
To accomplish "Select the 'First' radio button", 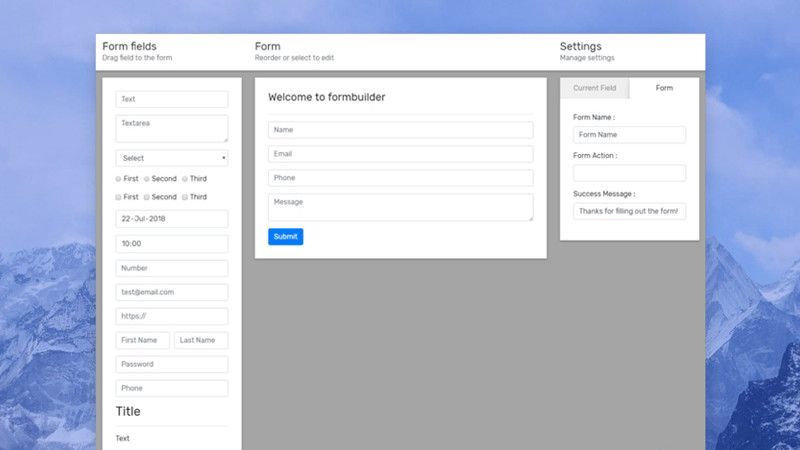I will 119,179.
